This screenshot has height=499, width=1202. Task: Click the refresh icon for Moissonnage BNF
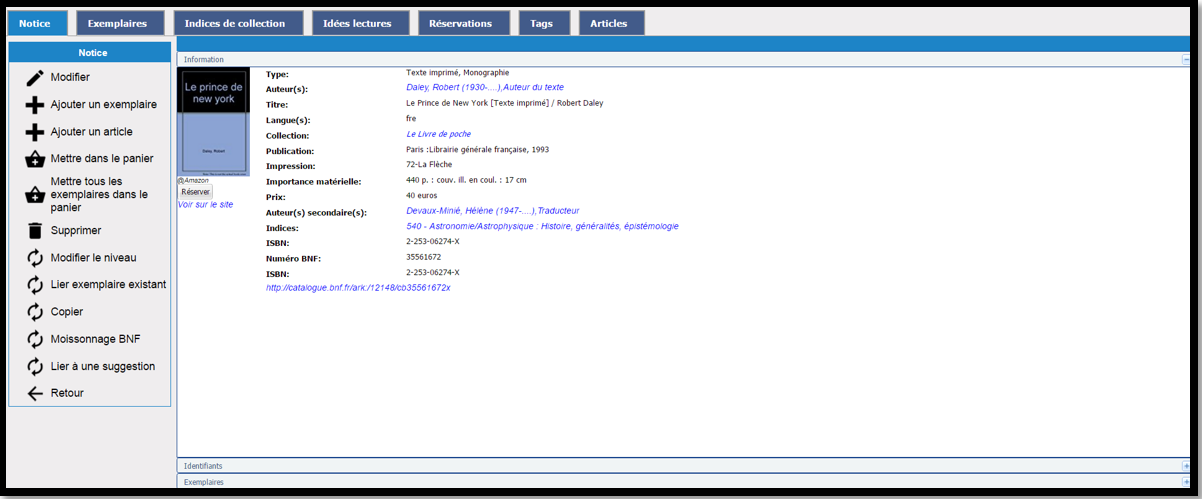click(x=35, y=339)
